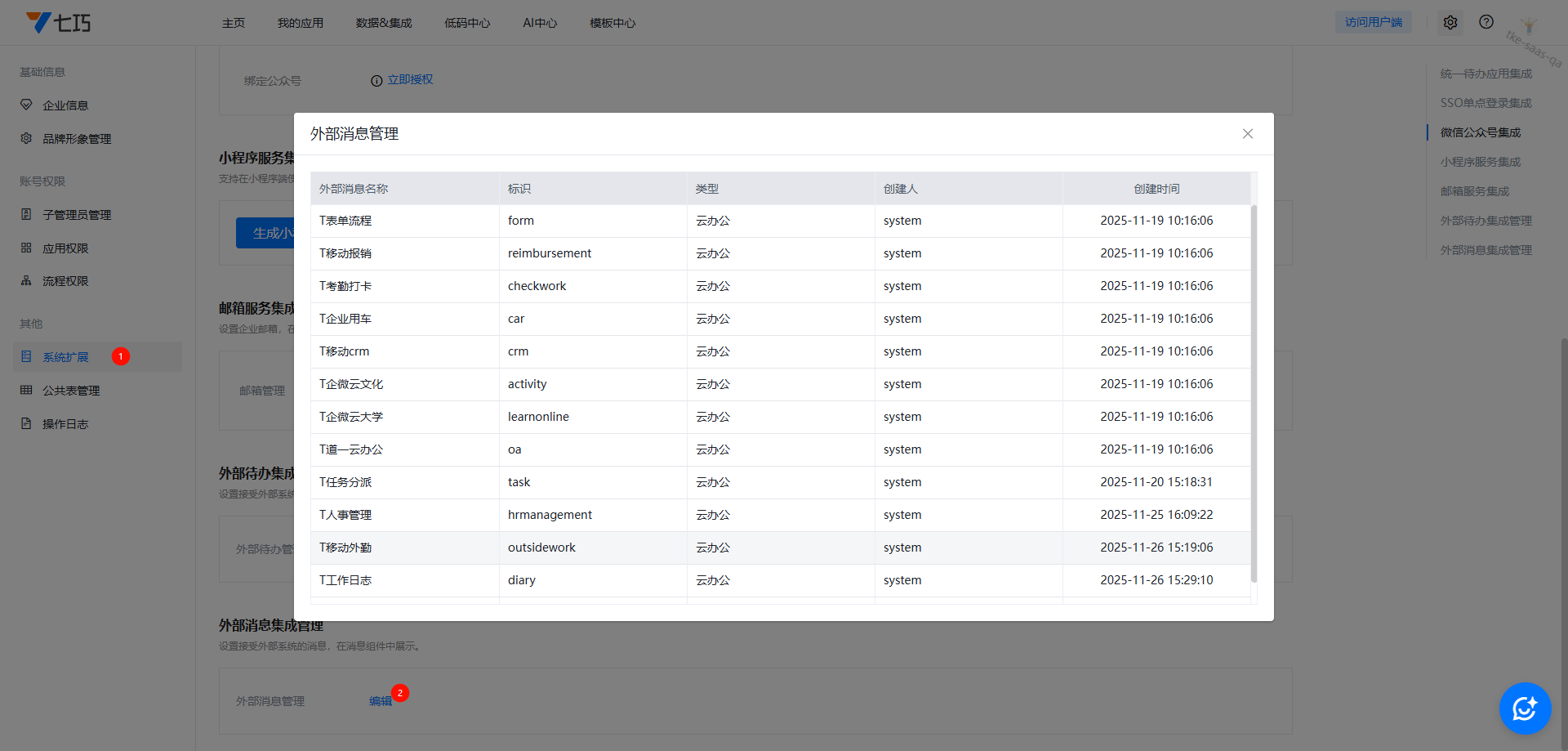Click the 企业信息 sidebar icon
The width and height of the screenshot is (1568, 751).
pos(26,105)
